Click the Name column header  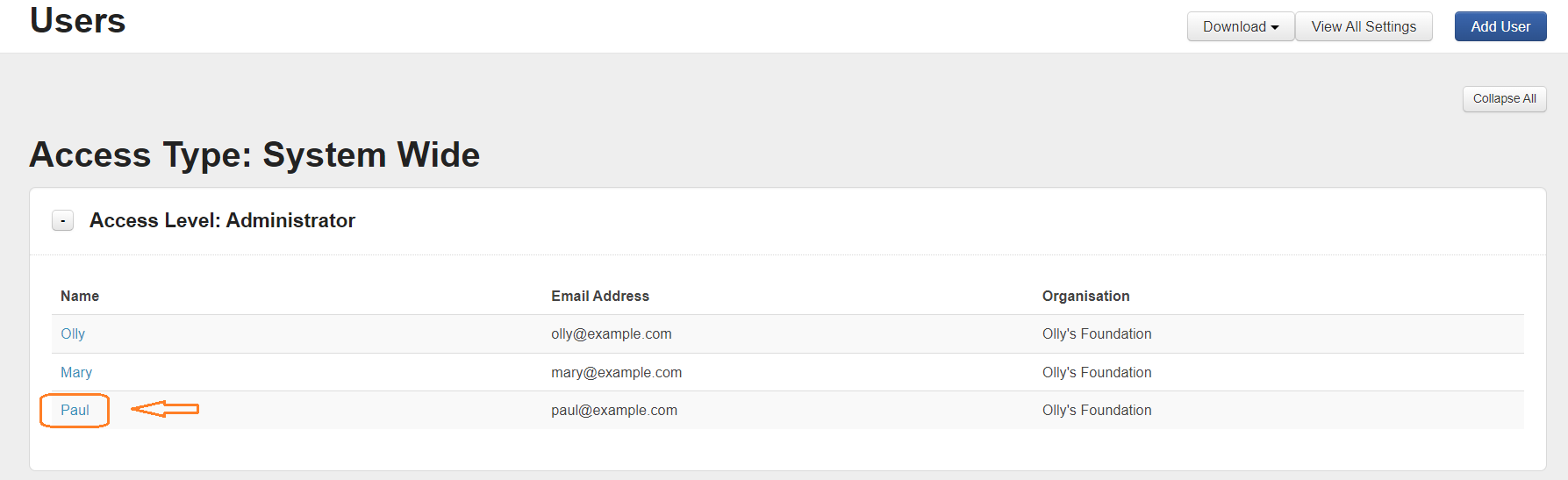point(80,297)
